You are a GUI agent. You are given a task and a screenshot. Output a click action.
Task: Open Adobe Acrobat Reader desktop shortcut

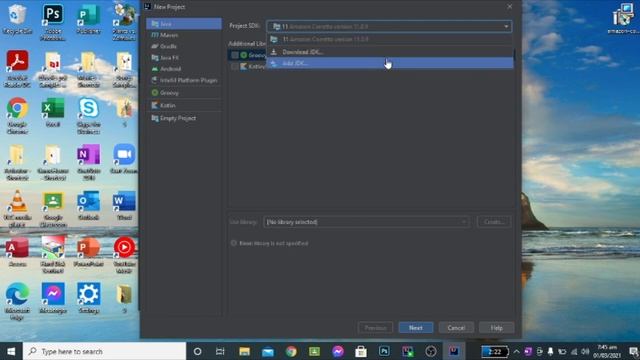tap(17, 69)
